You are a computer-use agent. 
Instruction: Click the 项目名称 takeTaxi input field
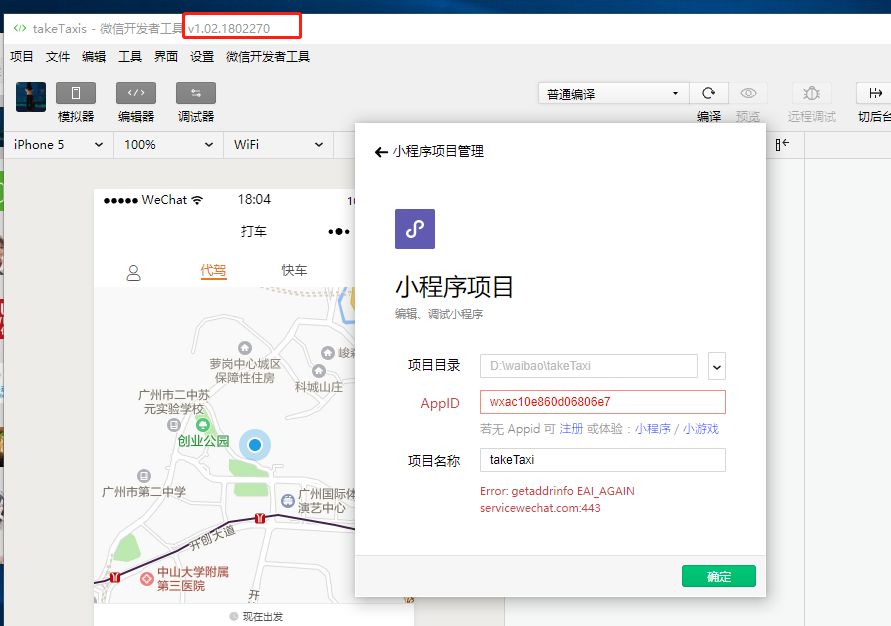coord(602,460)
